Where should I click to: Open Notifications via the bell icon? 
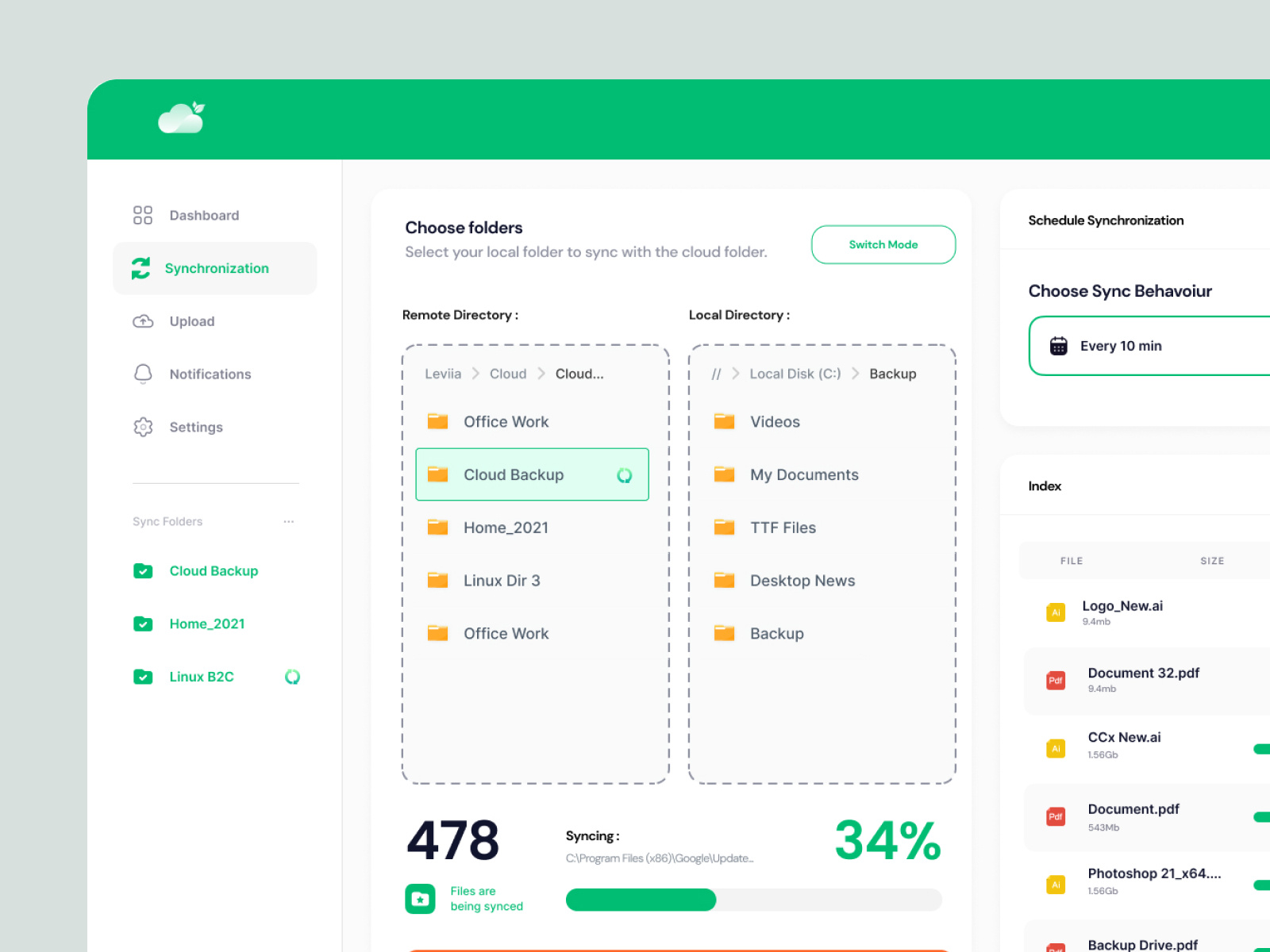point(143,374)
